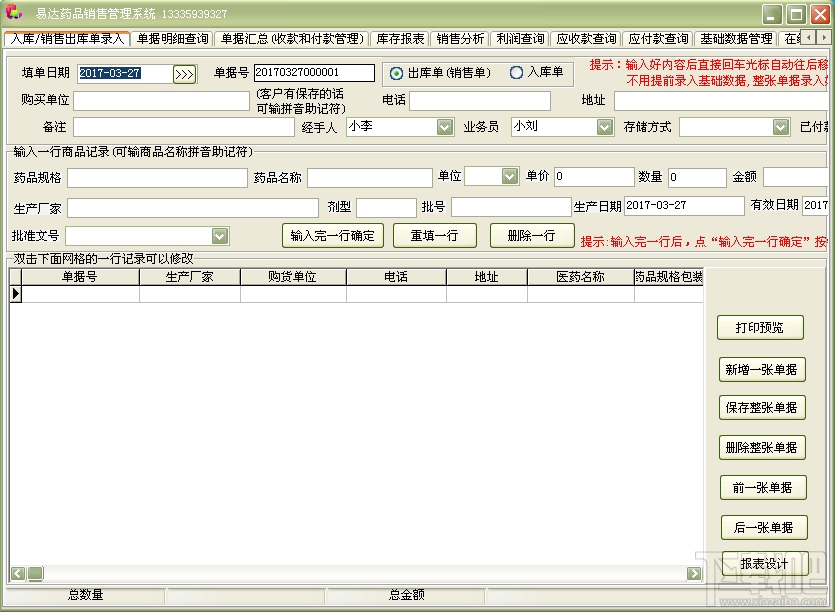Click the 购货单位 column header
Screen dimensions: 835x612
coord(293,276)
